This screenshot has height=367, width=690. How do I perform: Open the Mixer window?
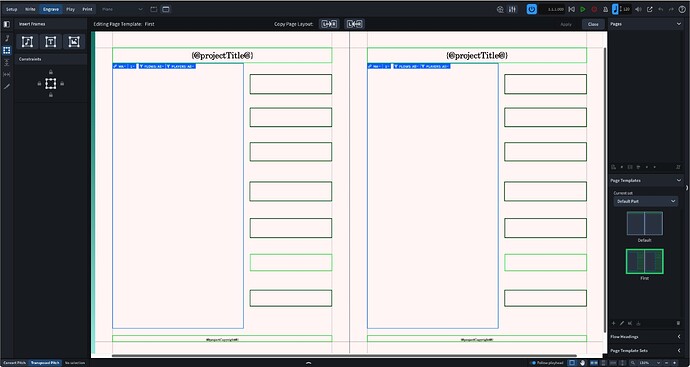click(x=512, y=9)
